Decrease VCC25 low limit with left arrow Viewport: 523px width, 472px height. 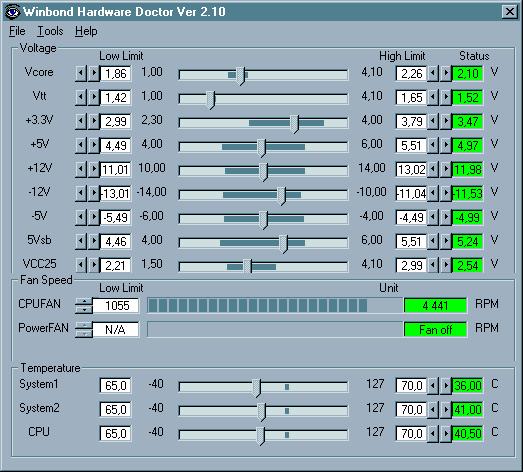coord(81,266)
